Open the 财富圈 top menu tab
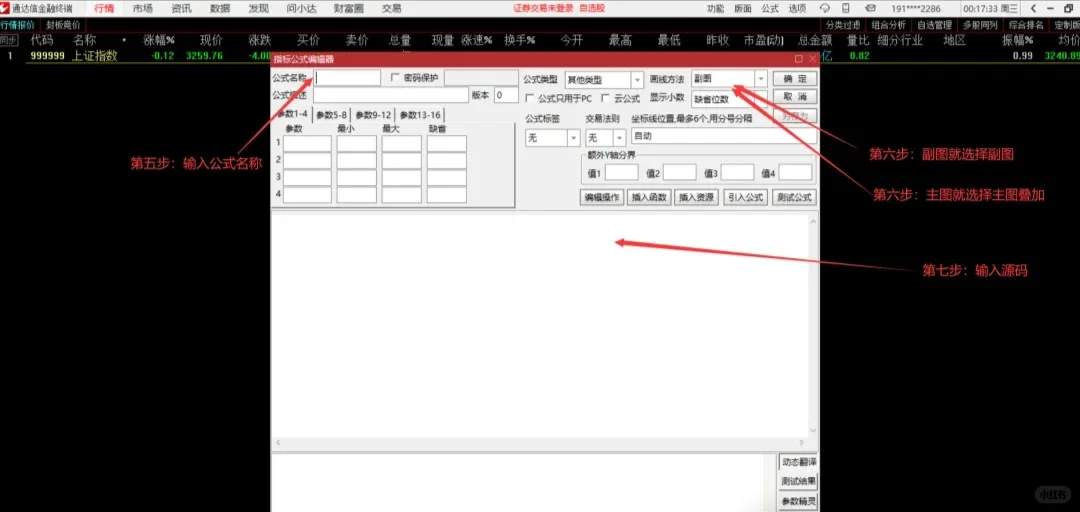Viewport: 1080px width, 512px height. click(349, 8)
